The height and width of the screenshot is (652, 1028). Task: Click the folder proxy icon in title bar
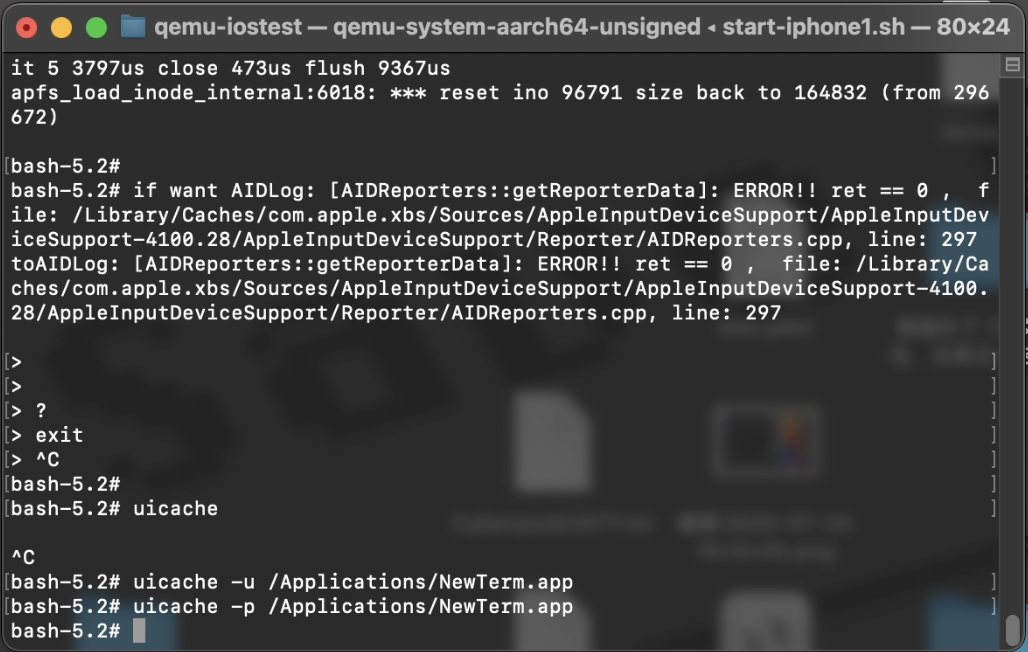[x=132, y=27]
